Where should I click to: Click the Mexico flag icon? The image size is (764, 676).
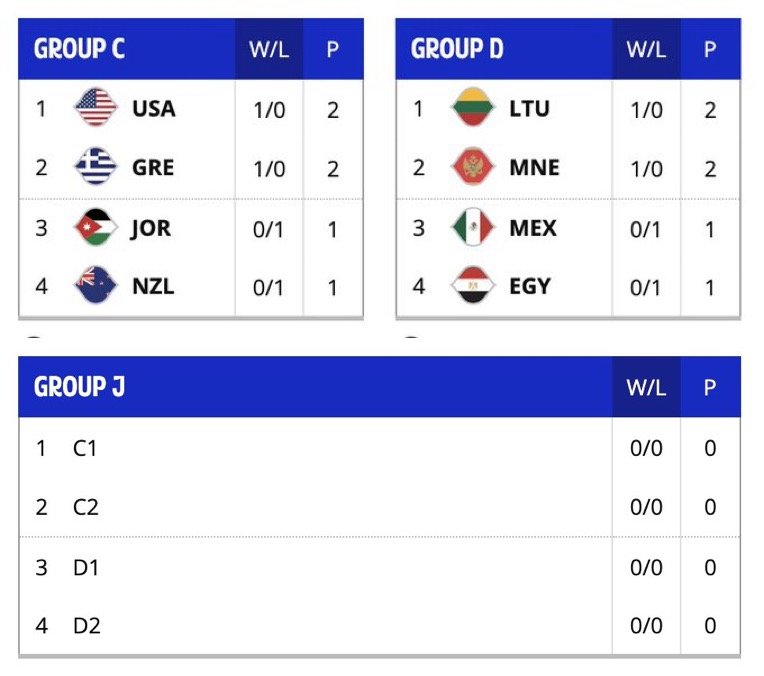[x=473, y=227]
